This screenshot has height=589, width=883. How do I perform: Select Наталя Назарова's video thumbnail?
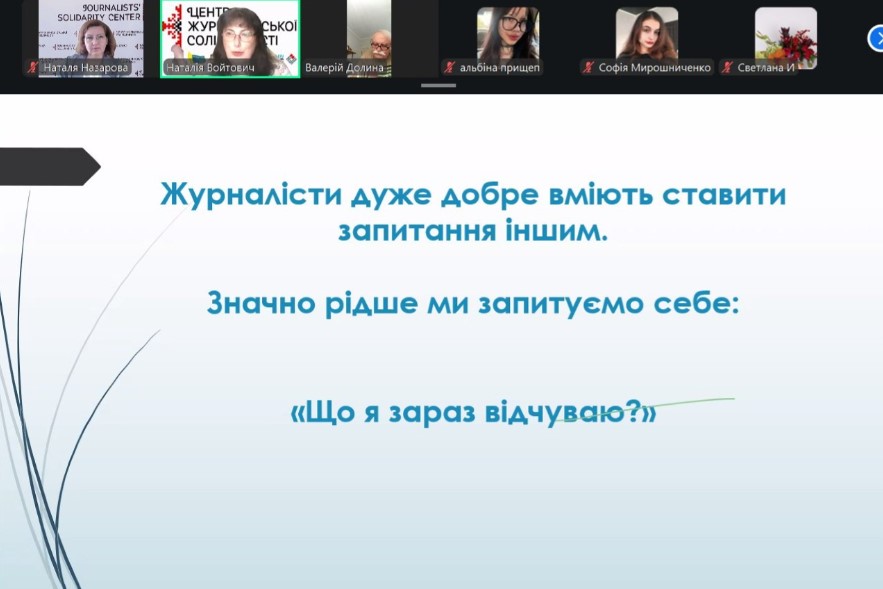(x=83, y=38)
